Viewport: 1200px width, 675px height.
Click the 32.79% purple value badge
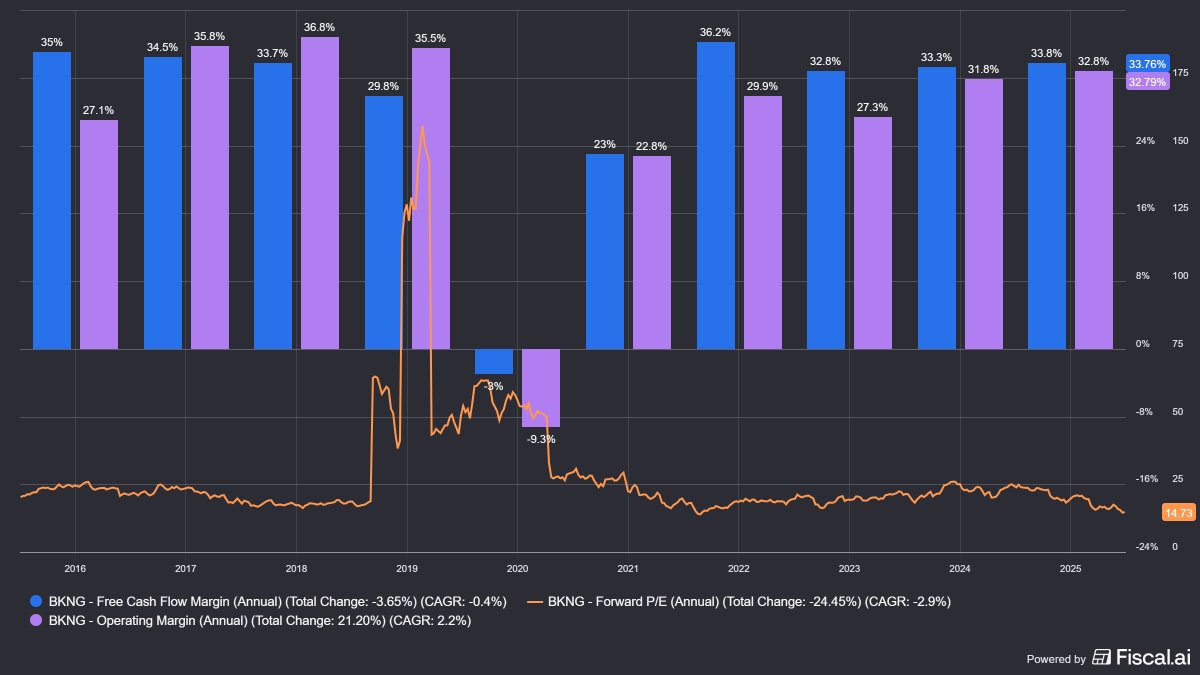1147,82
